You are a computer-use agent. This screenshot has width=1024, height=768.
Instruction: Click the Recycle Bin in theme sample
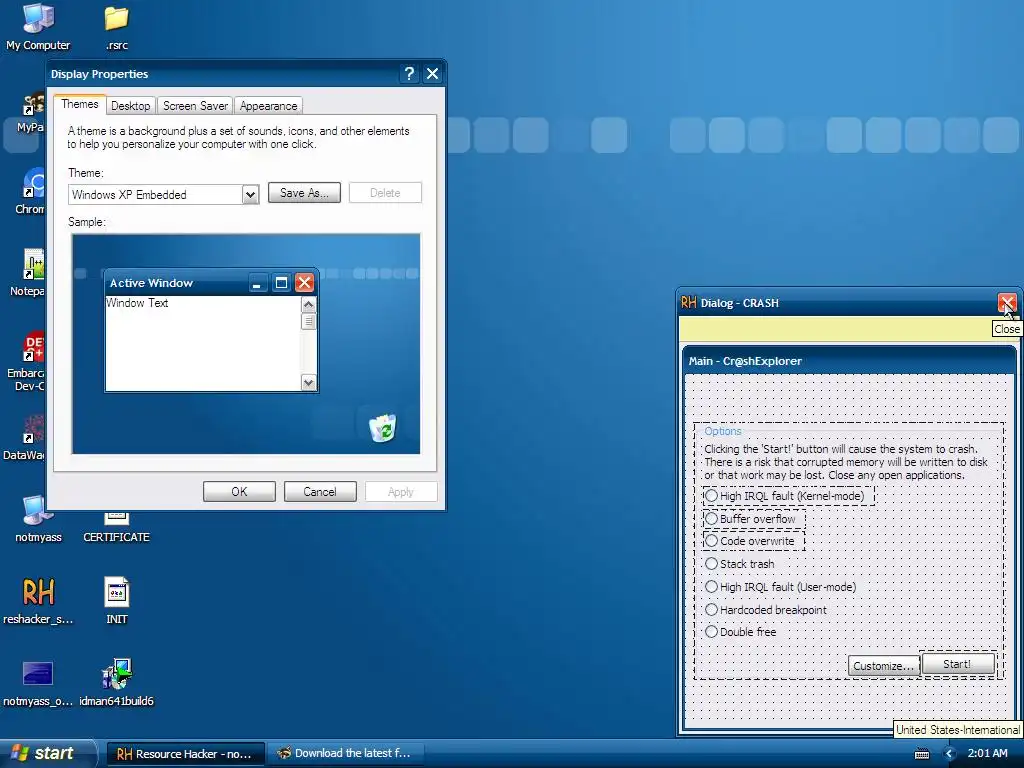(383, 428)
